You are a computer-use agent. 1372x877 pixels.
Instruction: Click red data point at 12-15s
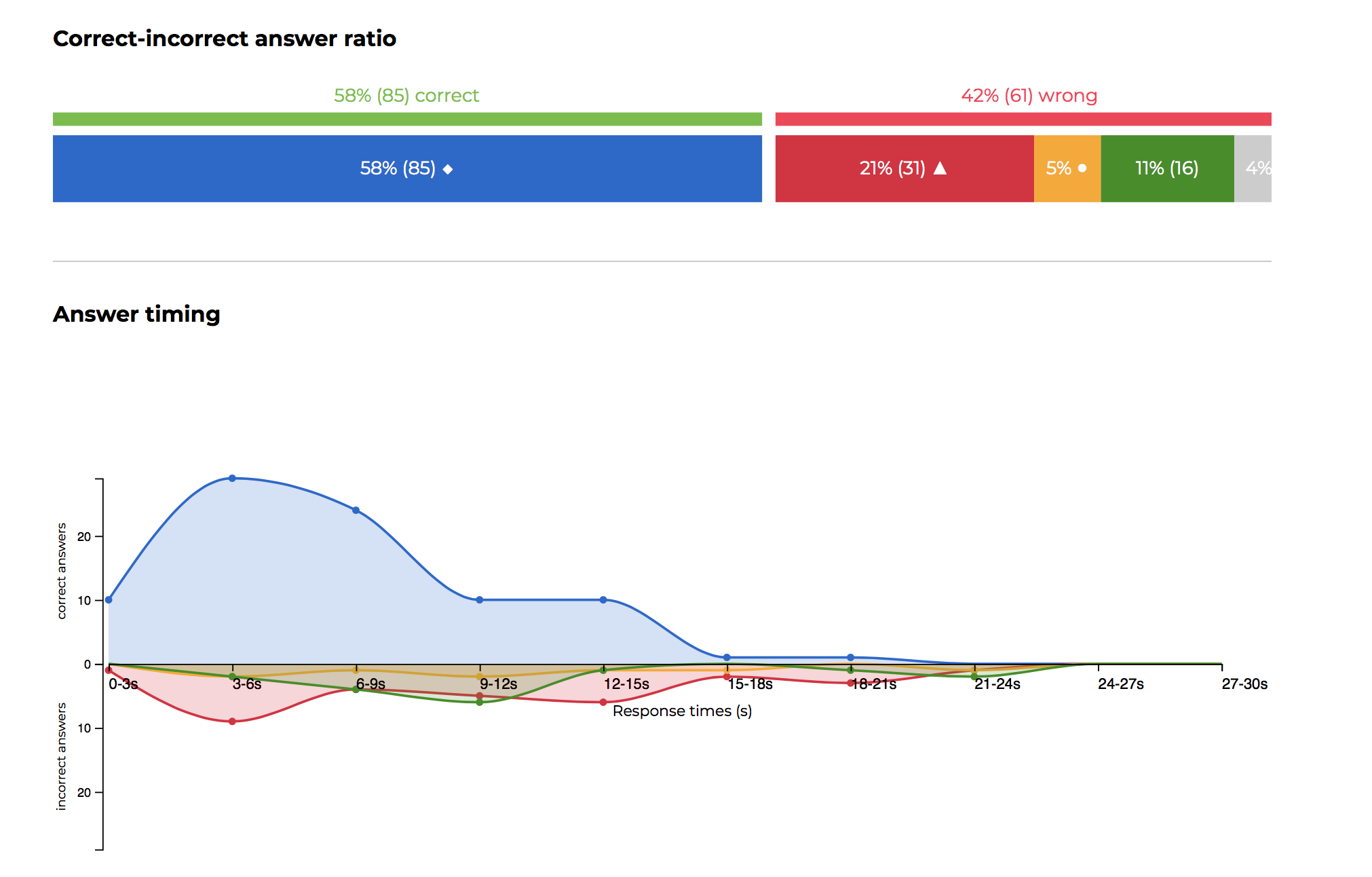point(603,702)
